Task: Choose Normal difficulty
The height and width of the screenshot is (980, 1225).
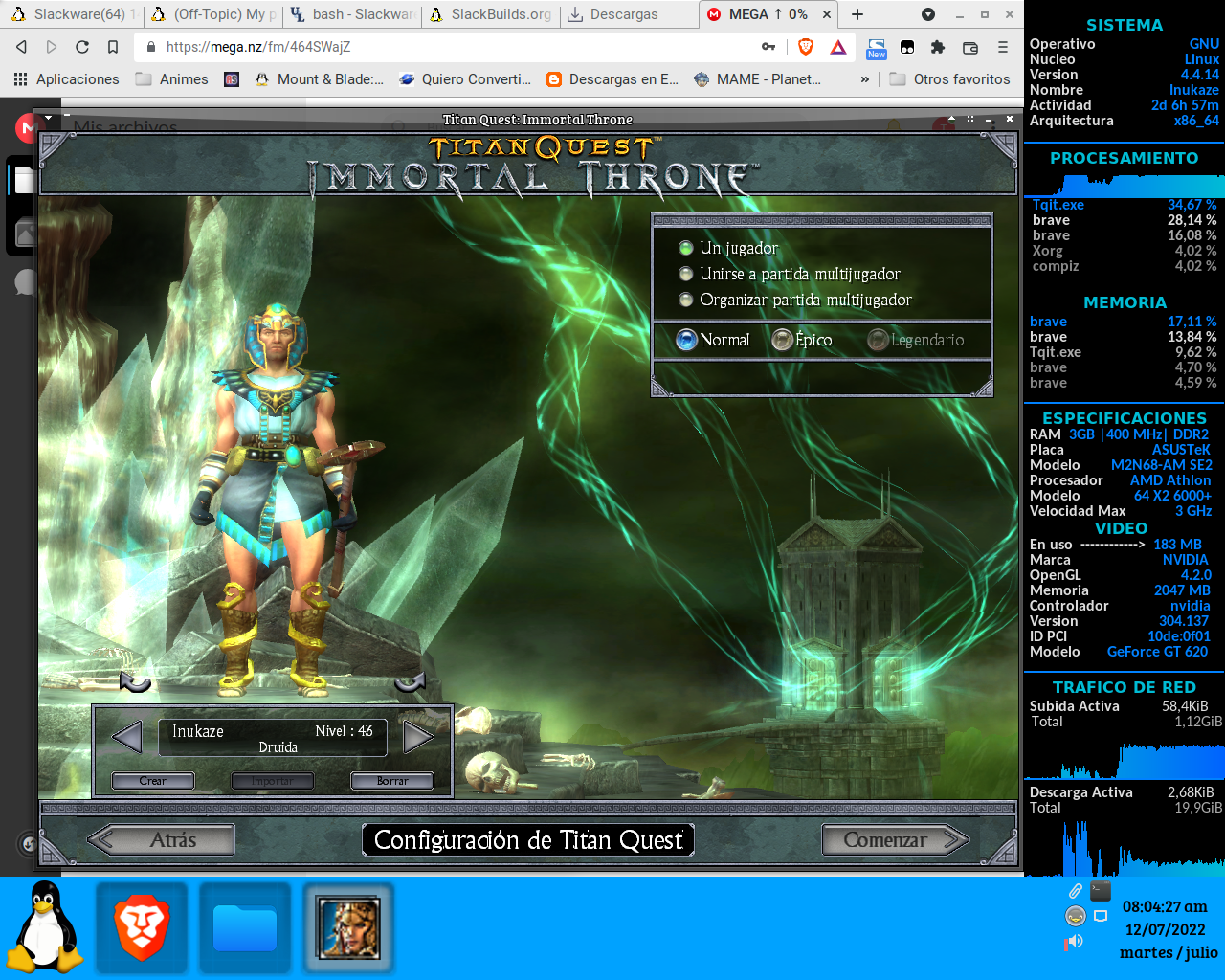Action: tap(713, 340)
